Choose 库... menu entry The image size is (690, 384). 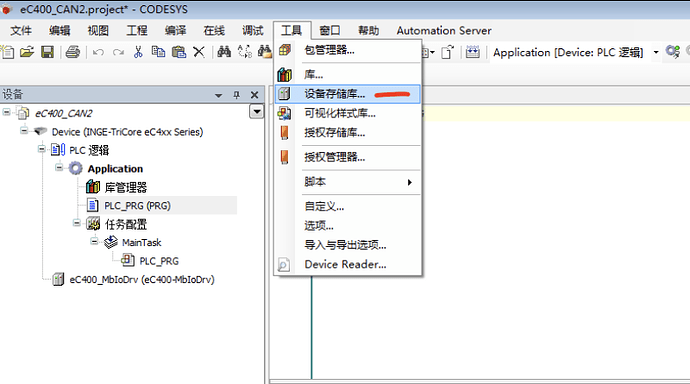[347, 74]
